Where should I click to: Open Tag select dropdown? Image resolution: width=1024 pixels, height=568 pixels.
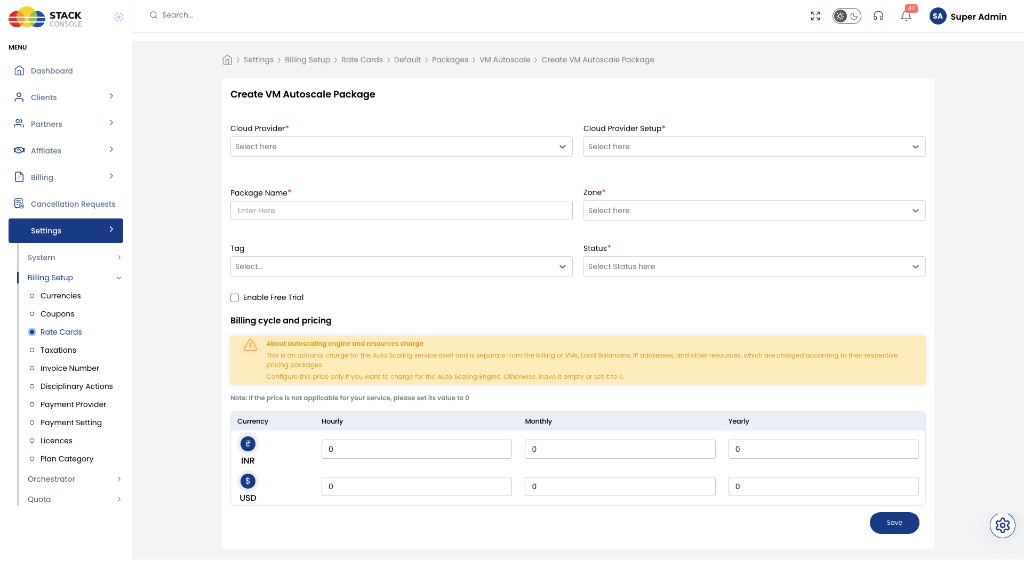401,266
